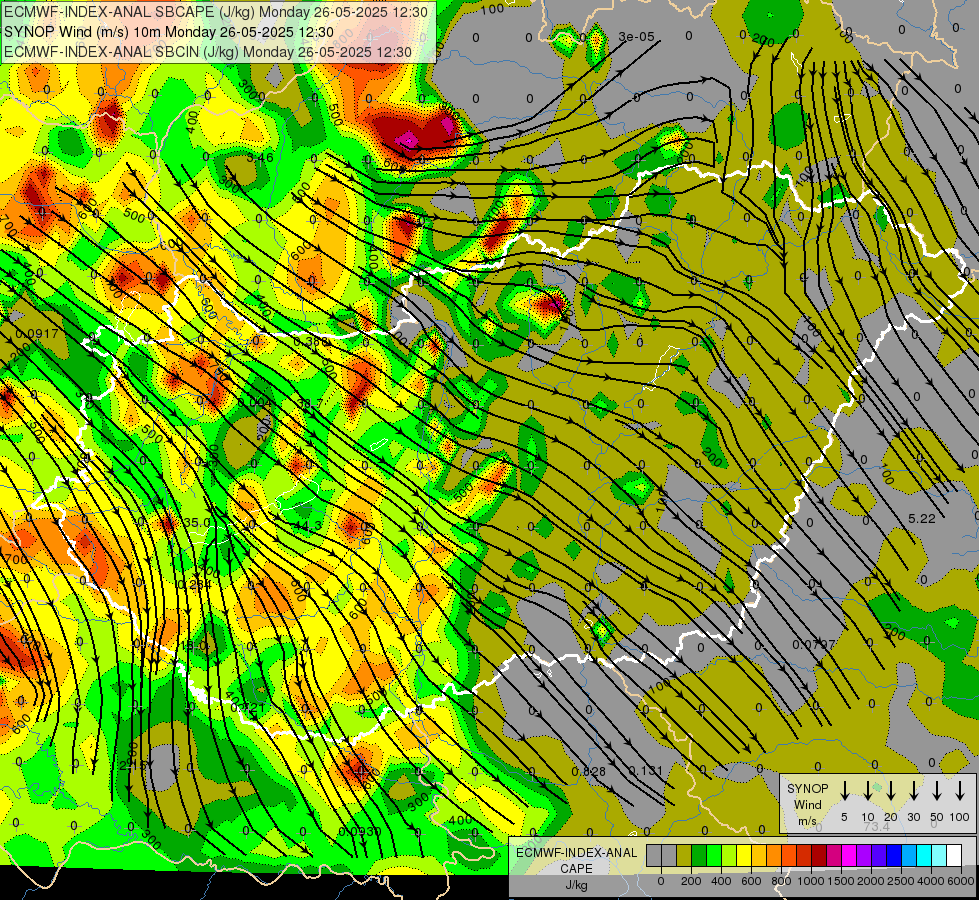
Task: Click the 2500 tick label on CAPE scale
Action: [902, 881]
